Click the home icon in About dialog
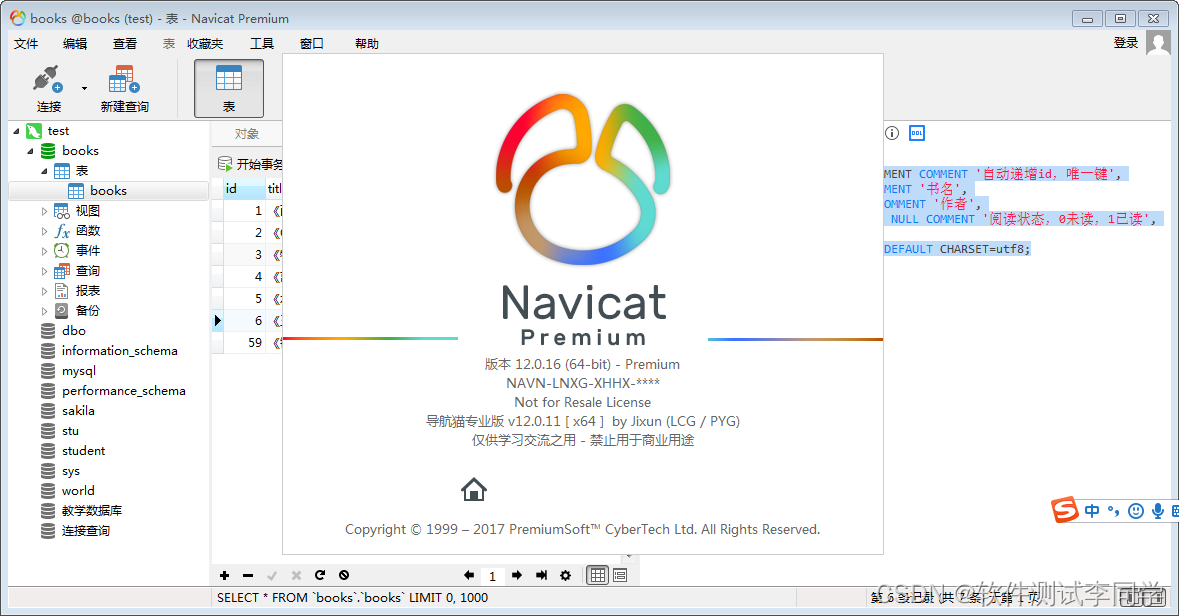Image resolution: width=1179 pixels, height=616 pixels. 474,490
